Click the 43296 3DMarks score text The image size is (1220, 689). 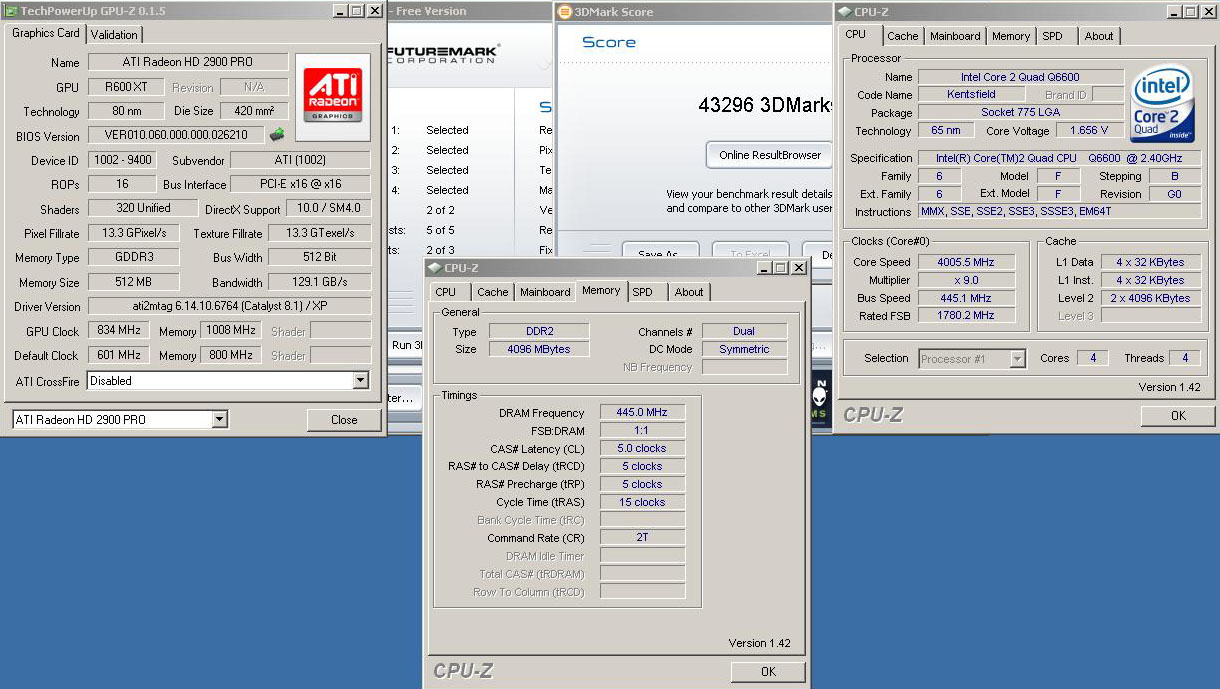click(x=765, y=105)
